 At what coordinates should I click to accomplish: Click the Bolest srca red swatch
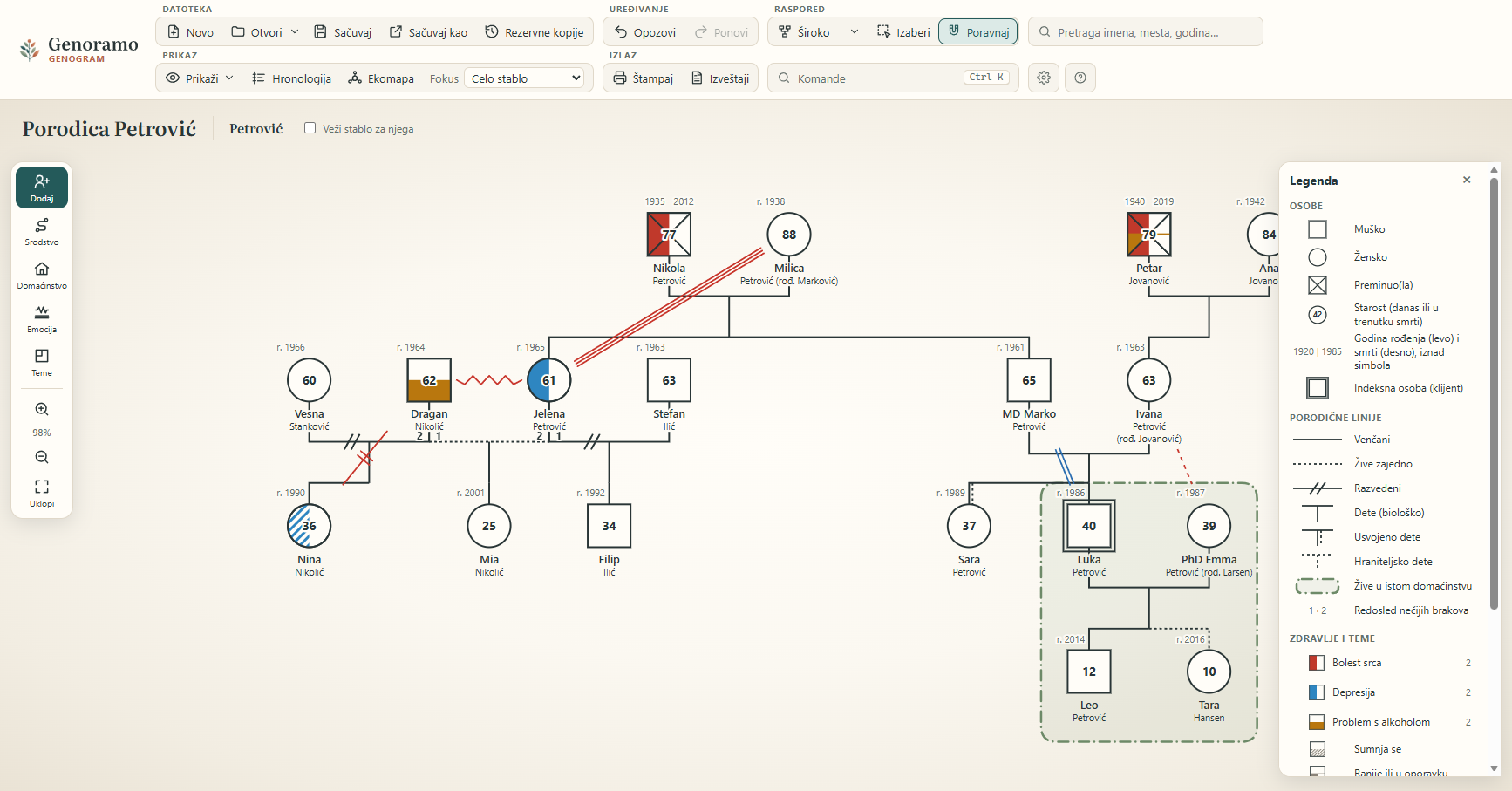point(1317,663)
